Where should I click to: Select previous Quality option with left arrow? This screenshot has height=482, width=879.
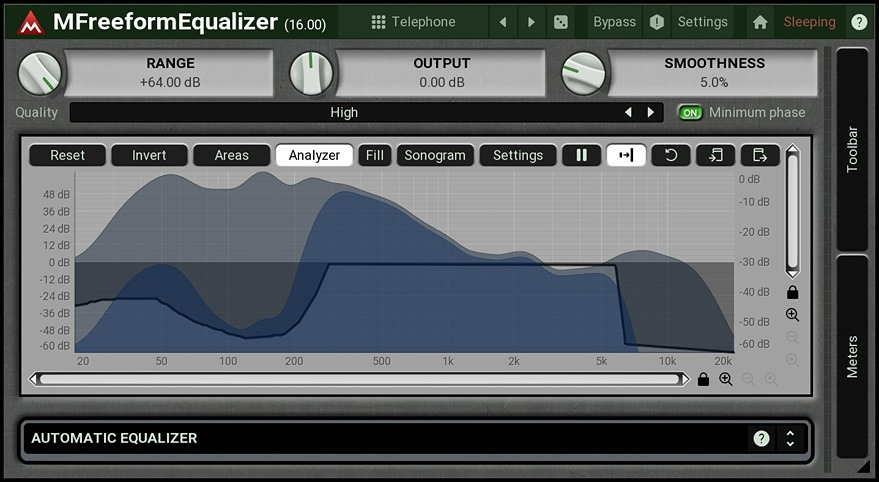628,113
